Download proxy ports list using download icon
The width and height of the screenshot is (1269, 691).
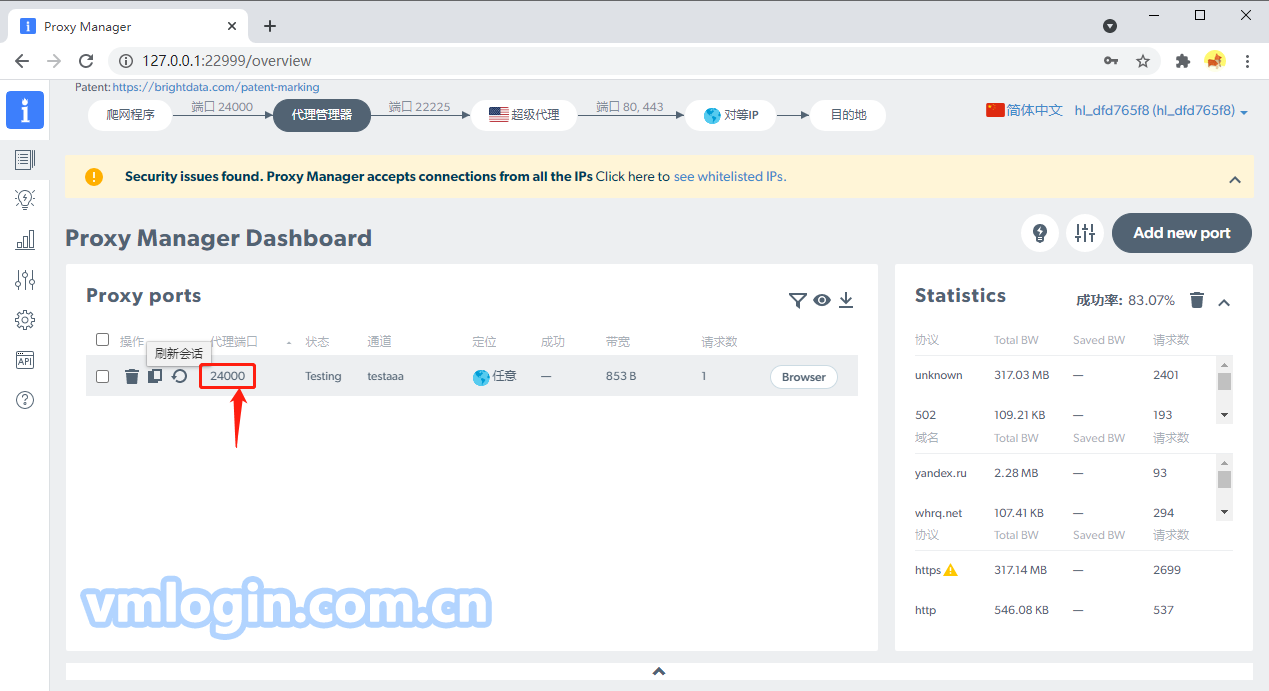pos(846,300)
